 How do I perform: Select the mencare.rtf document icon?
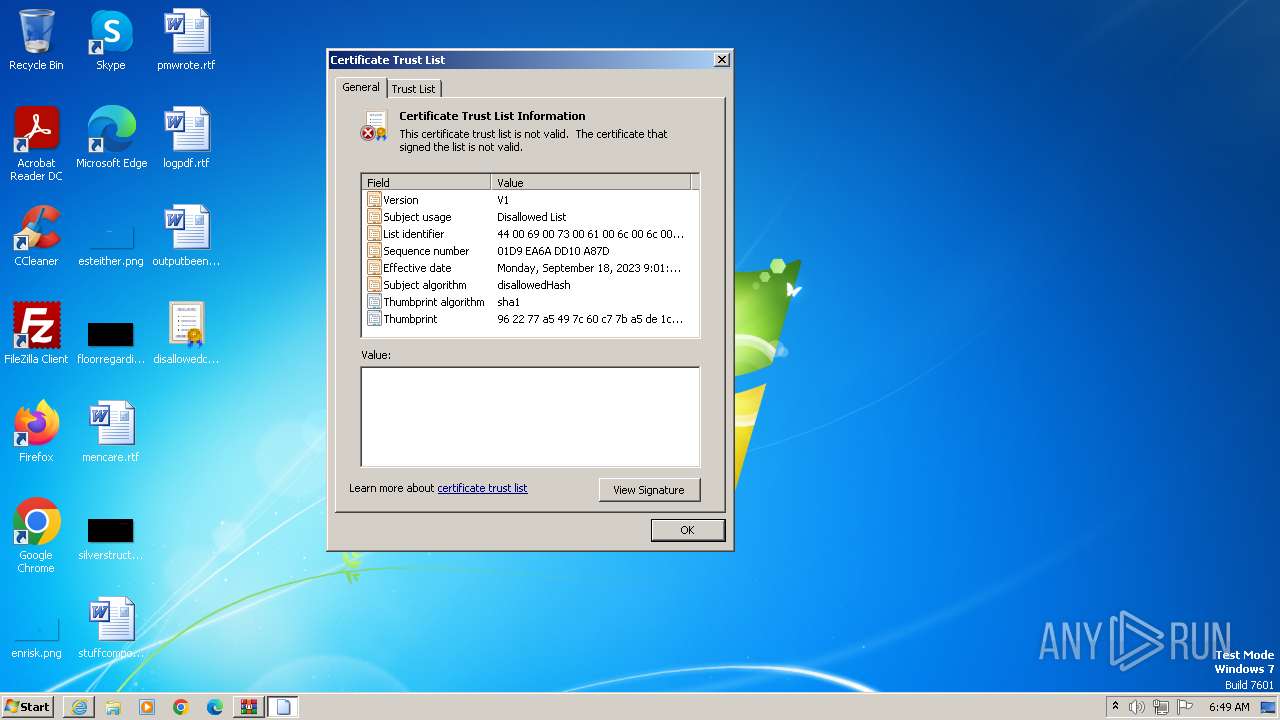tap(111, 431)
